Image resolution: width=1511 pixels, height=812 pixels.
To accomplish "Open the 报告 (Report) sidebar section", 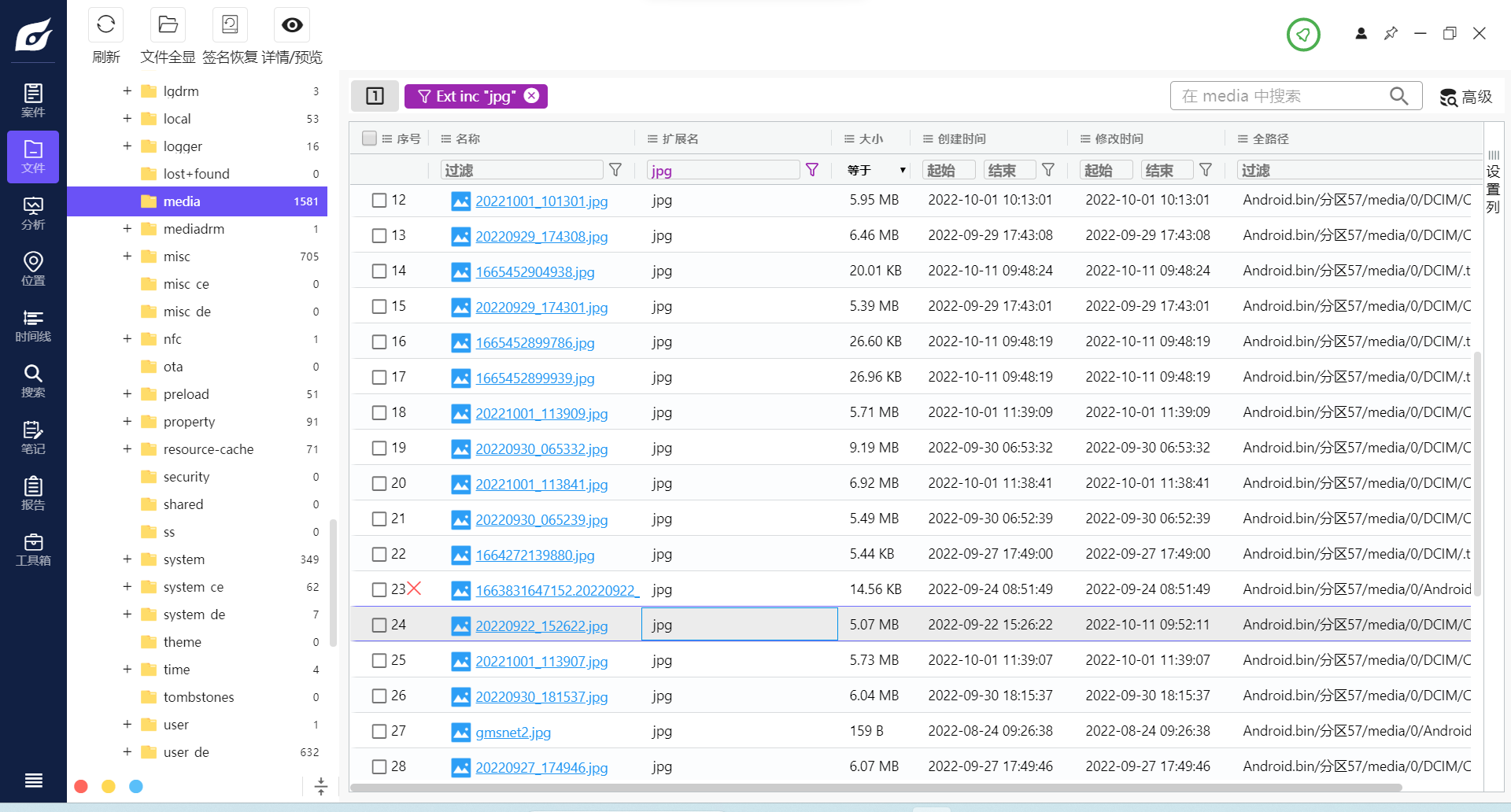I will [33, 494].
